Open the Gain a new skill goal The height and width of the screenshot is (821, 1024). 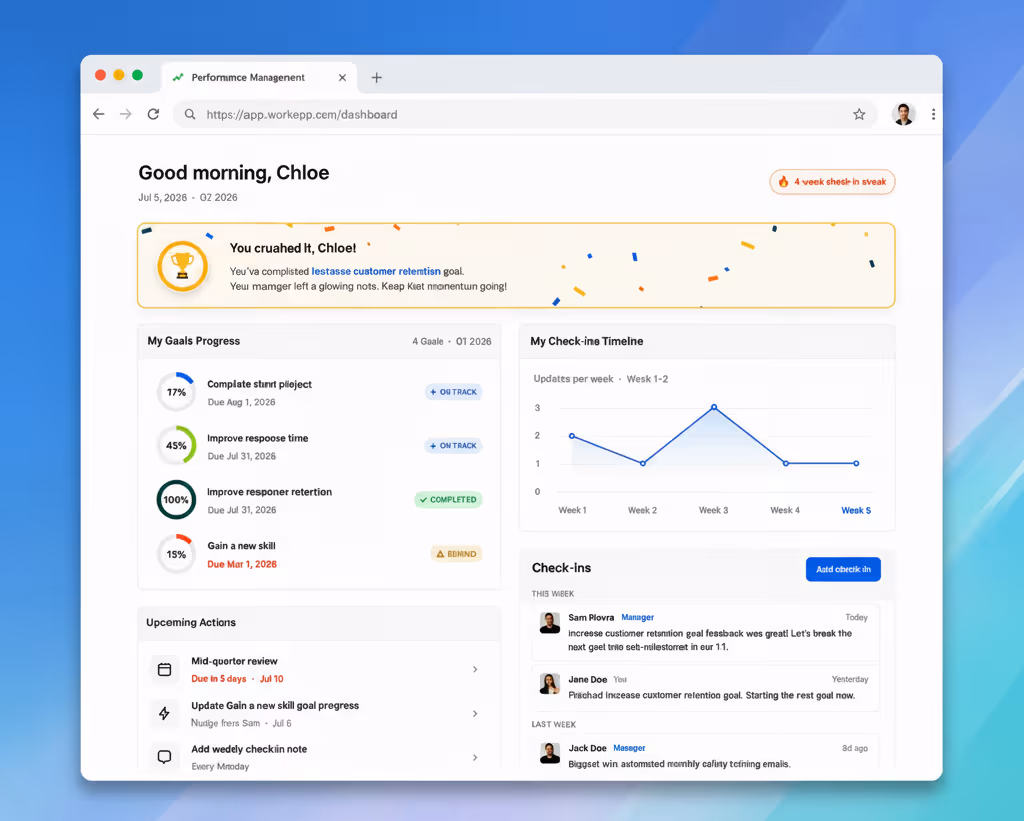pyautogui.click(x=241, y=545)
